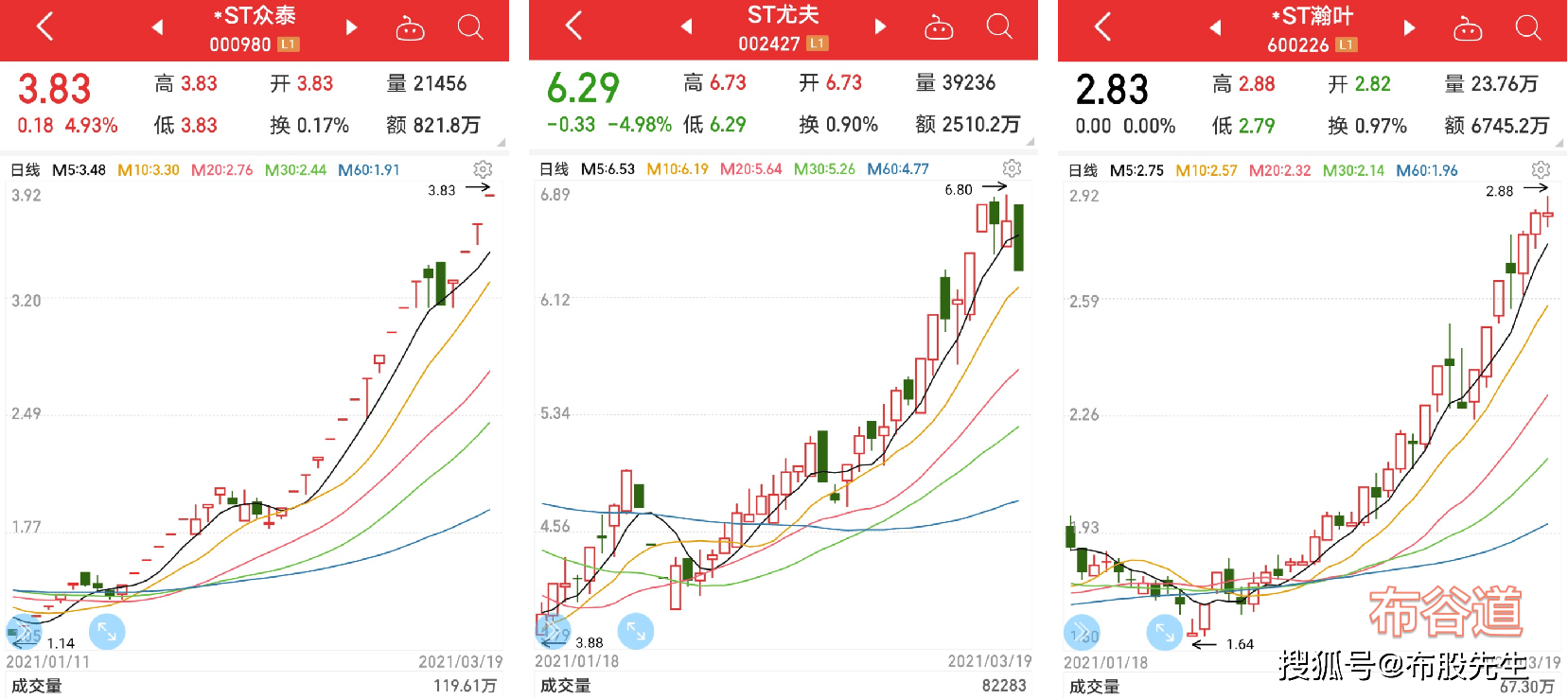The width and height of the screenshot is (1568, 699).
Task: Open chart settings gear on *ST瀚叶 chart
Action: (1541, 169)
